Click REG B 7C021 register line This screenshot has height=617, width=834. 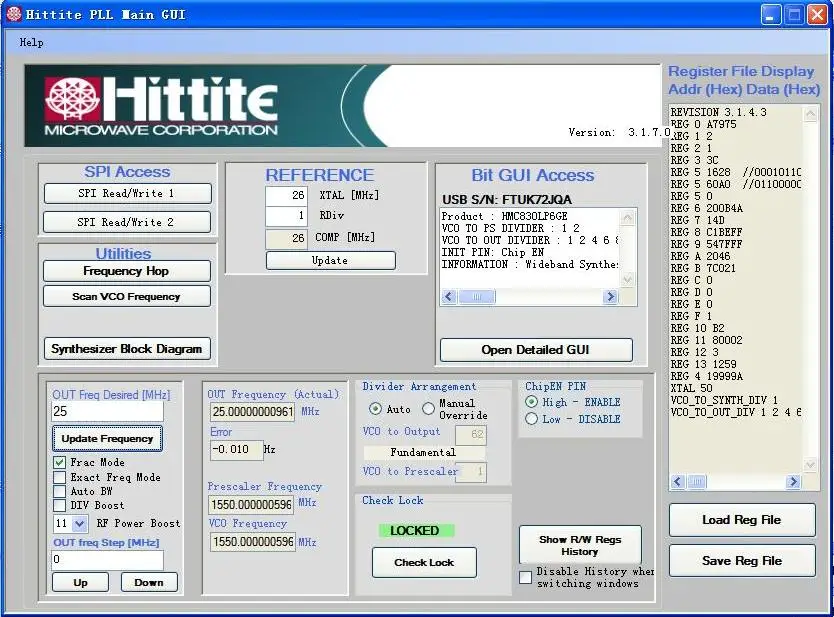click(x=703, y=268)
